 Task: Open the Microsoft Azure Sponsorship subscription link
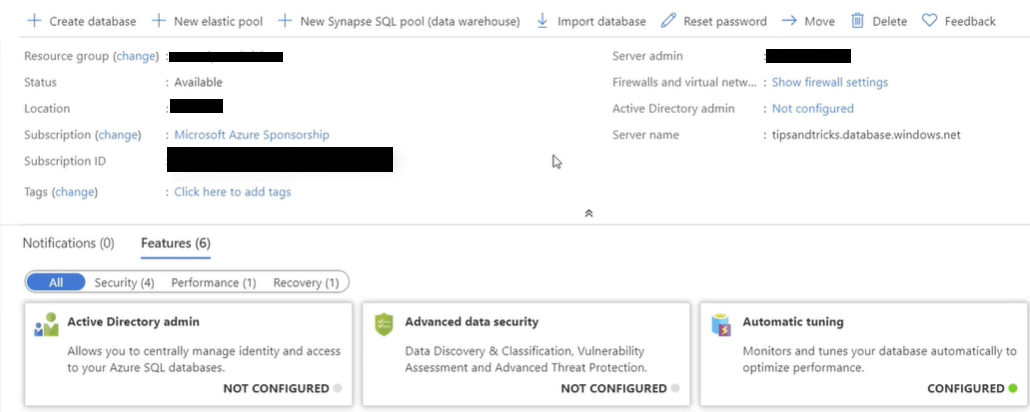point(251,135)
